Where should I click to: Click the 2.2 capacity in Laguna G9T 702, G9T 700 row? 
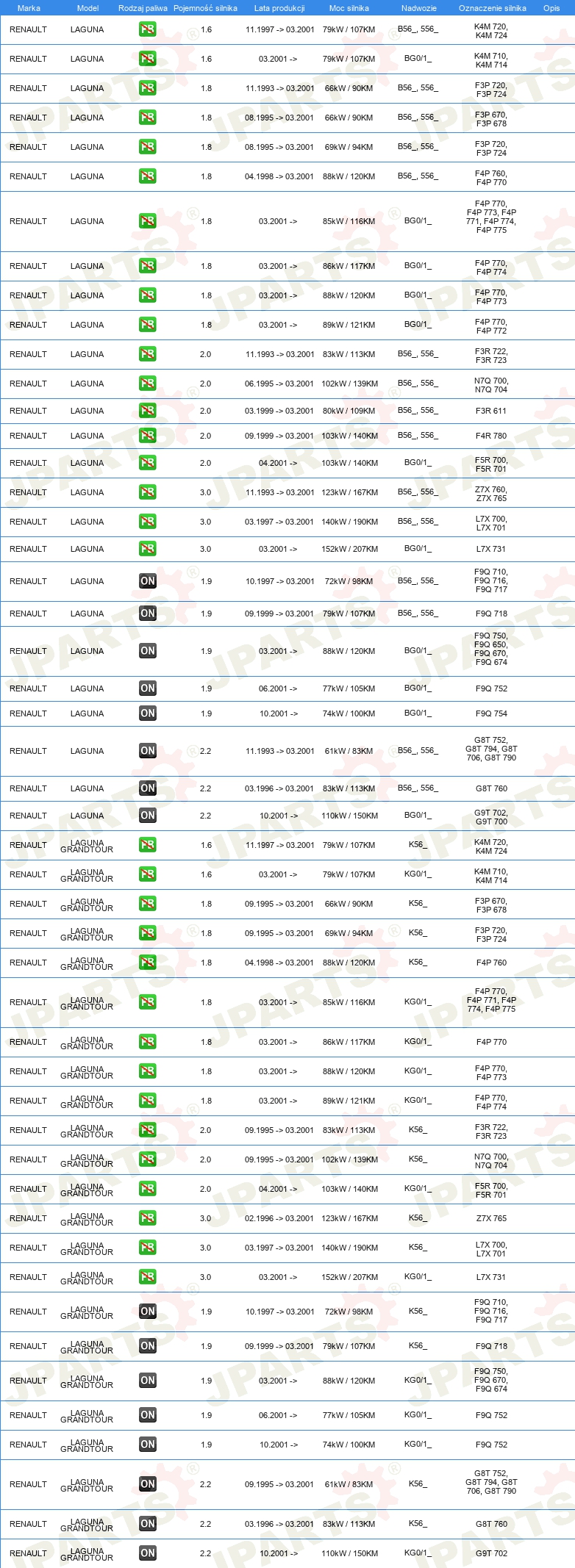[206, 816]
